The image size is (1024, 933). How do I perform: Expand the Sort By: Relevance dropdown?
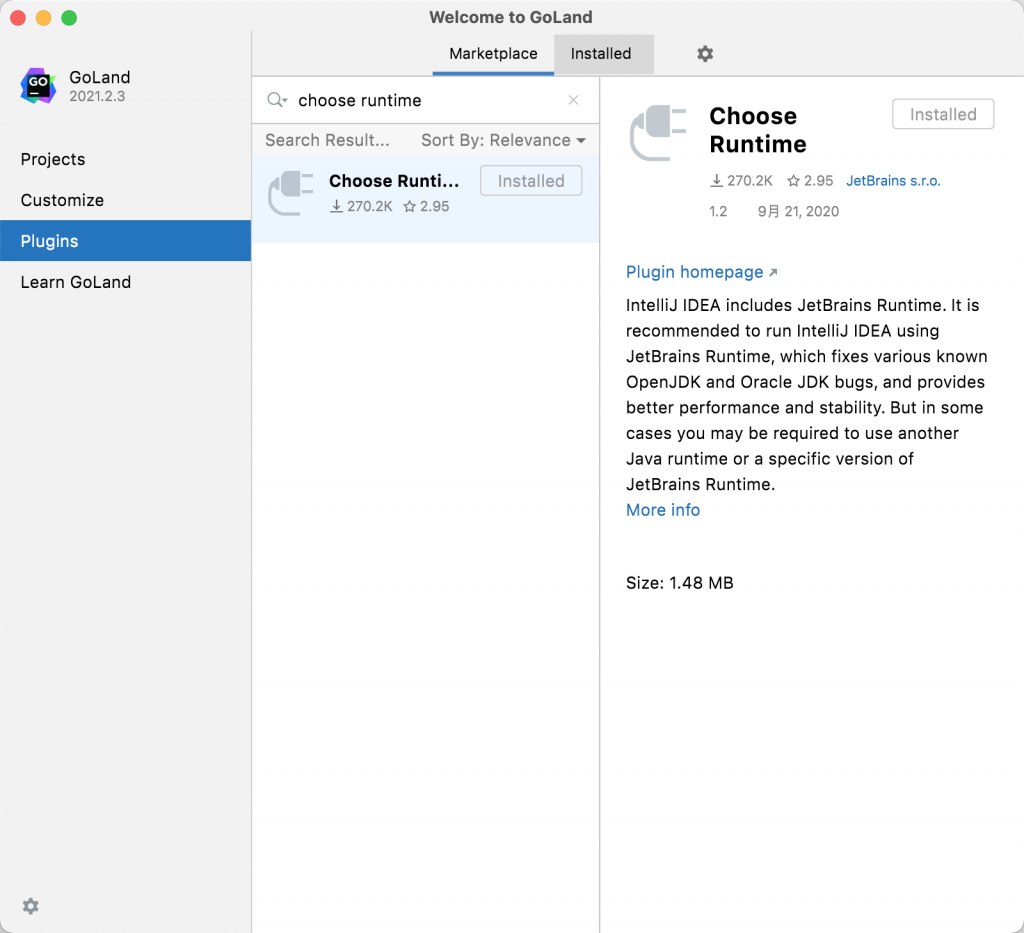click(504, 140)
